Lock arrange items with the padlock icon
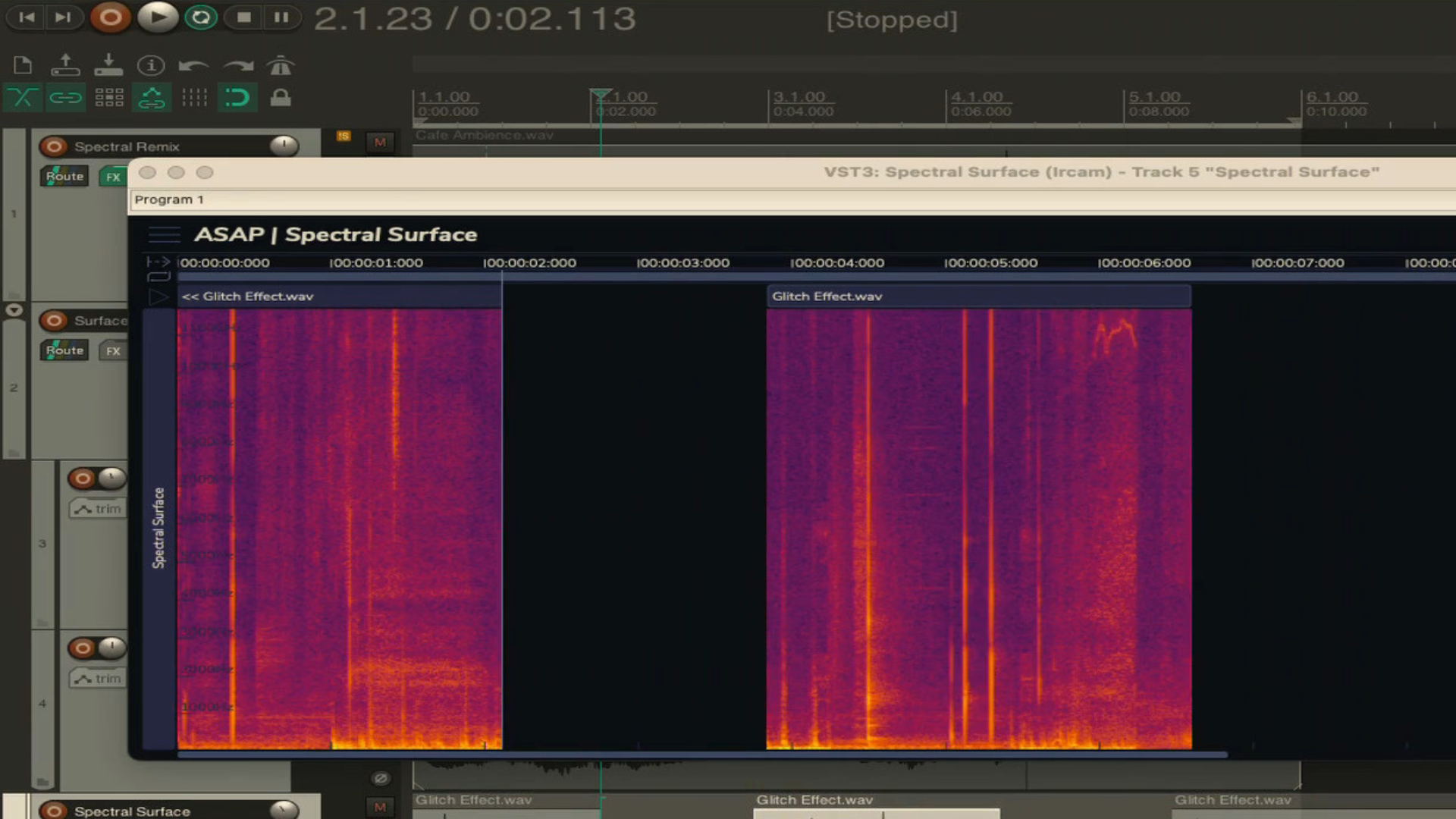 pos(280,97)
